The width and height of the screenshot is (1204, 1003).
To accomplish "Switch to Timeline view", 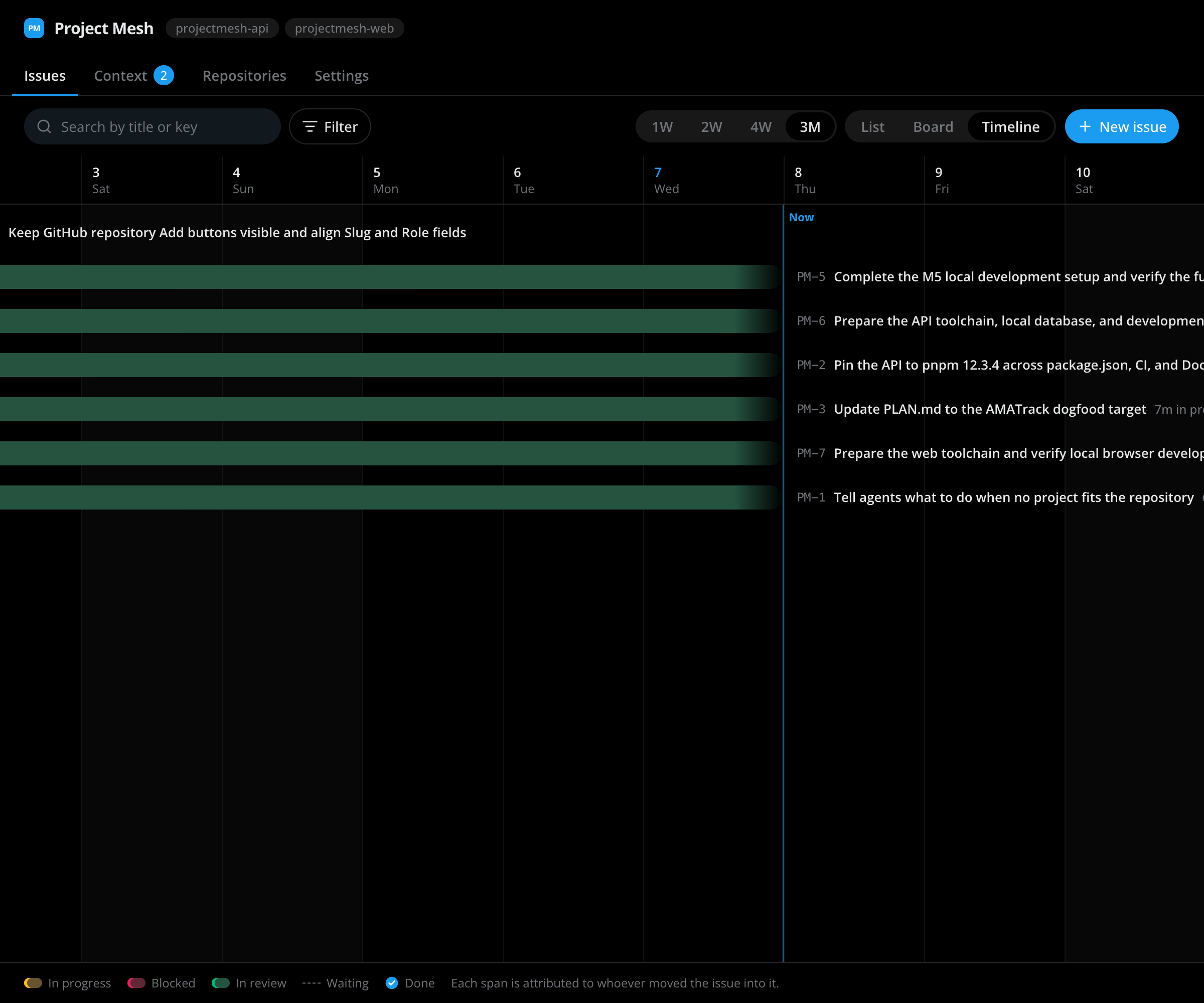I will [1010, 127].
